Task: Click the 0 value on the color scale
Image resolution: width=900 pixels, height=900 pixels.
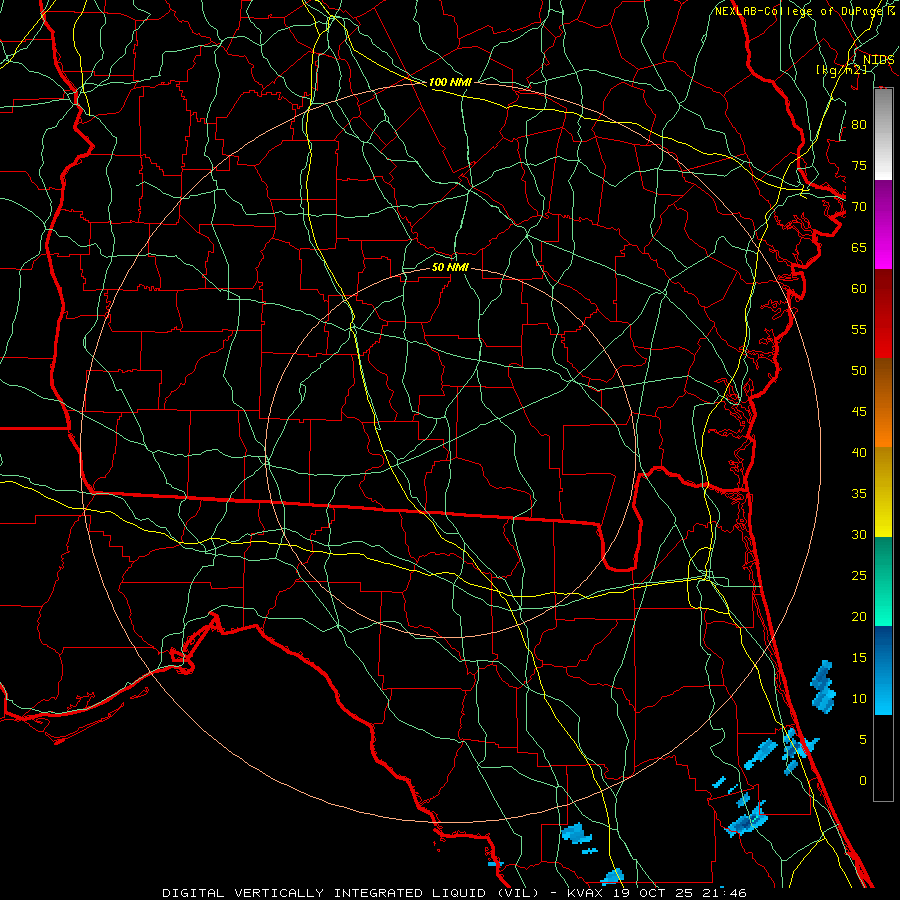Action: pyautogui.click(x=863, y=781)
